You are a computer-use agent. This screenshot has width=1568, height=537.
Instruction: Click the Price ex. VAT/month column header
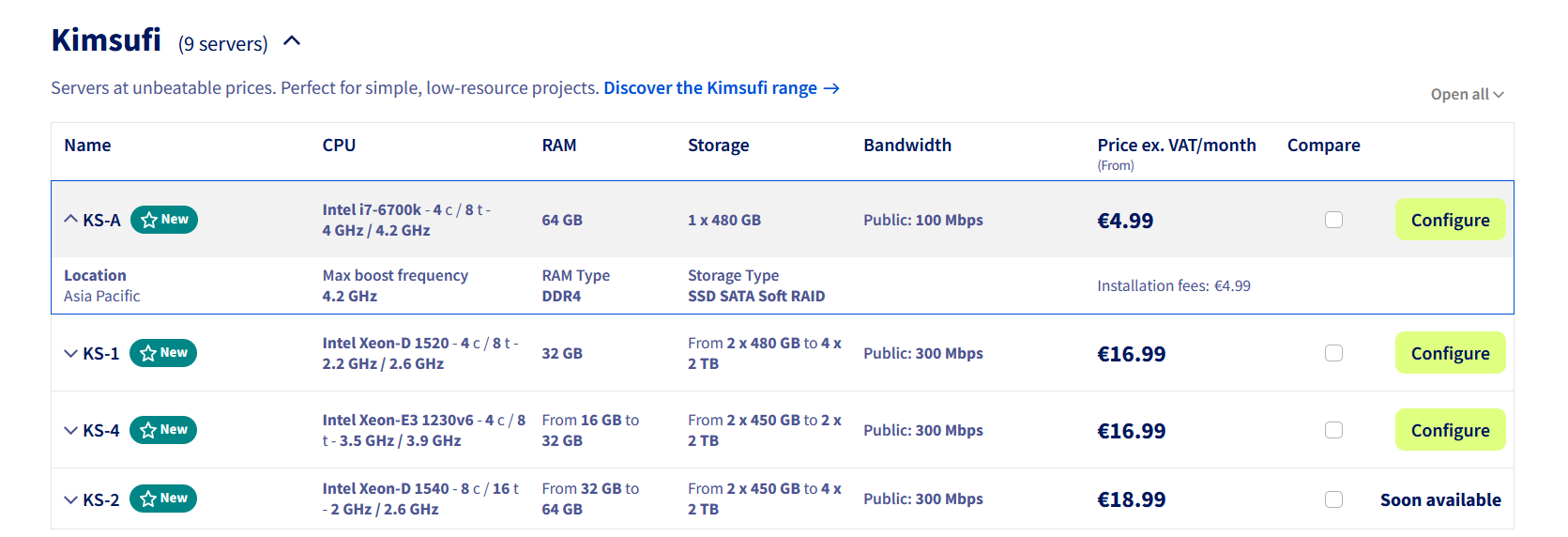[x=1176, y=146]
